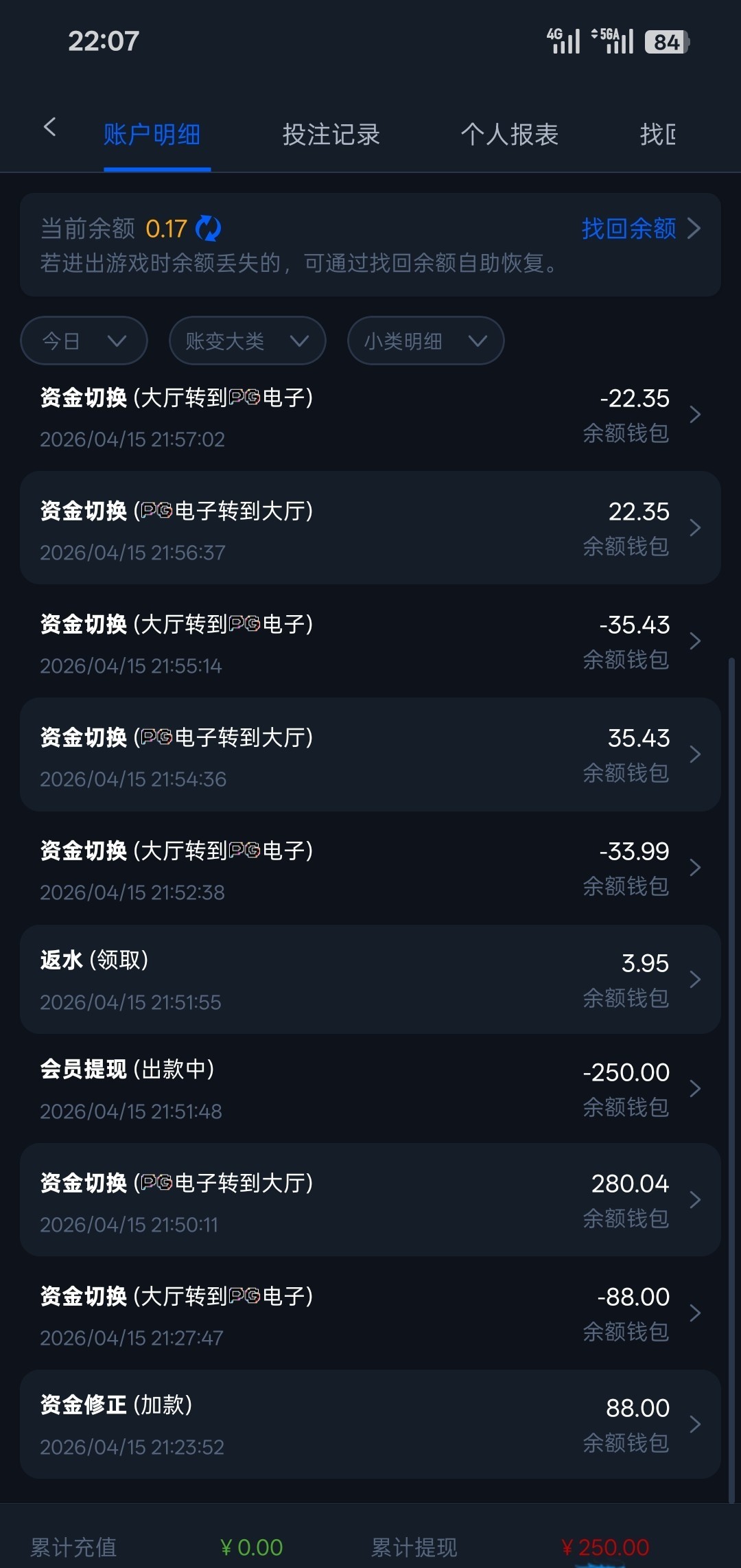The height and width of the screenshot is (1568, 741).
Task: Tap the partially visible last tab 找回
Action: coord(657,135)
